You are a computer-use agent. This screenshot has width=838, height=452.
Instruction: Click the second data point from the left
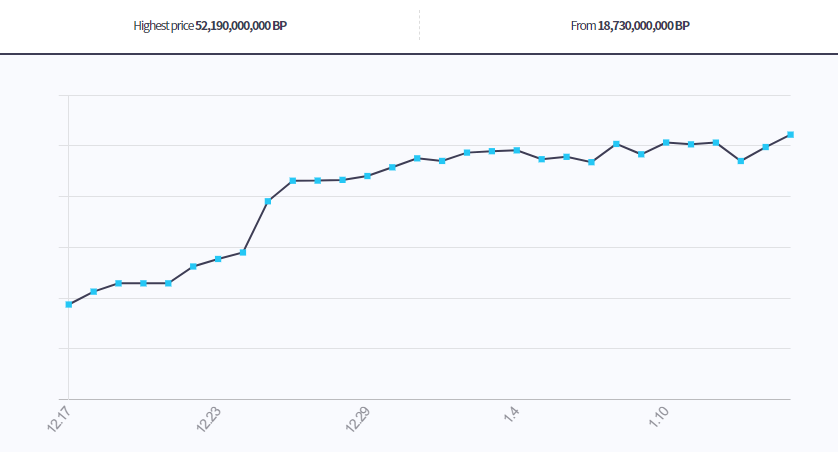(94, 291)
